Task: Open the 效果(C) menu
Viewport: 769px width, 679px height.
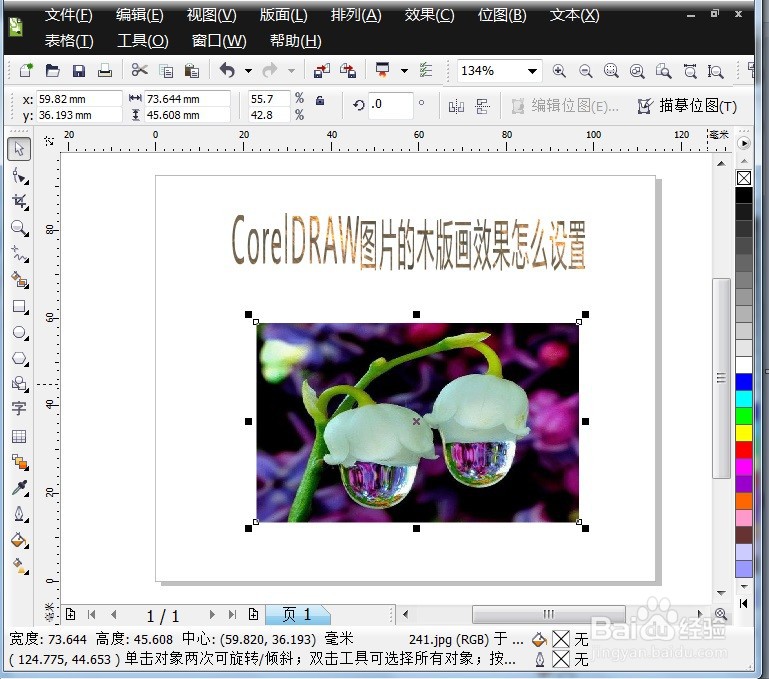Action: point(429,15)
